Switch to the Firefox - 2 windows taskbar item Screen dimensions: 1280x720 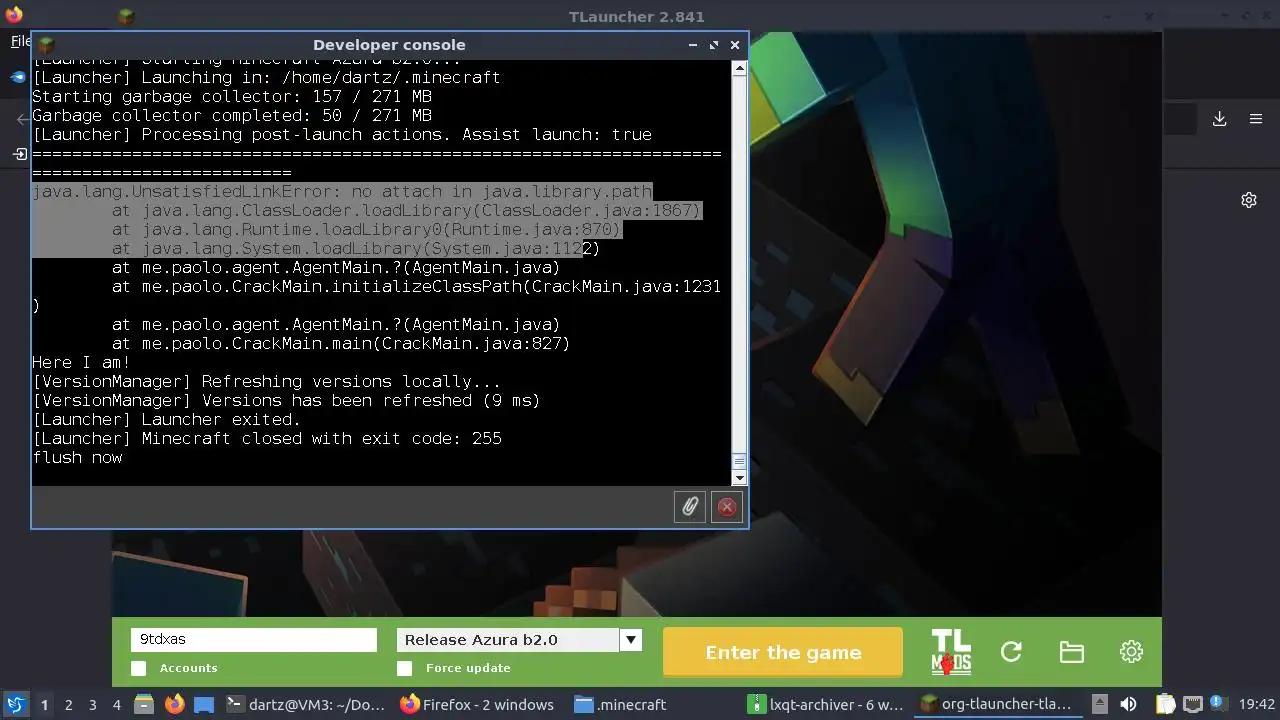[477, 704]
